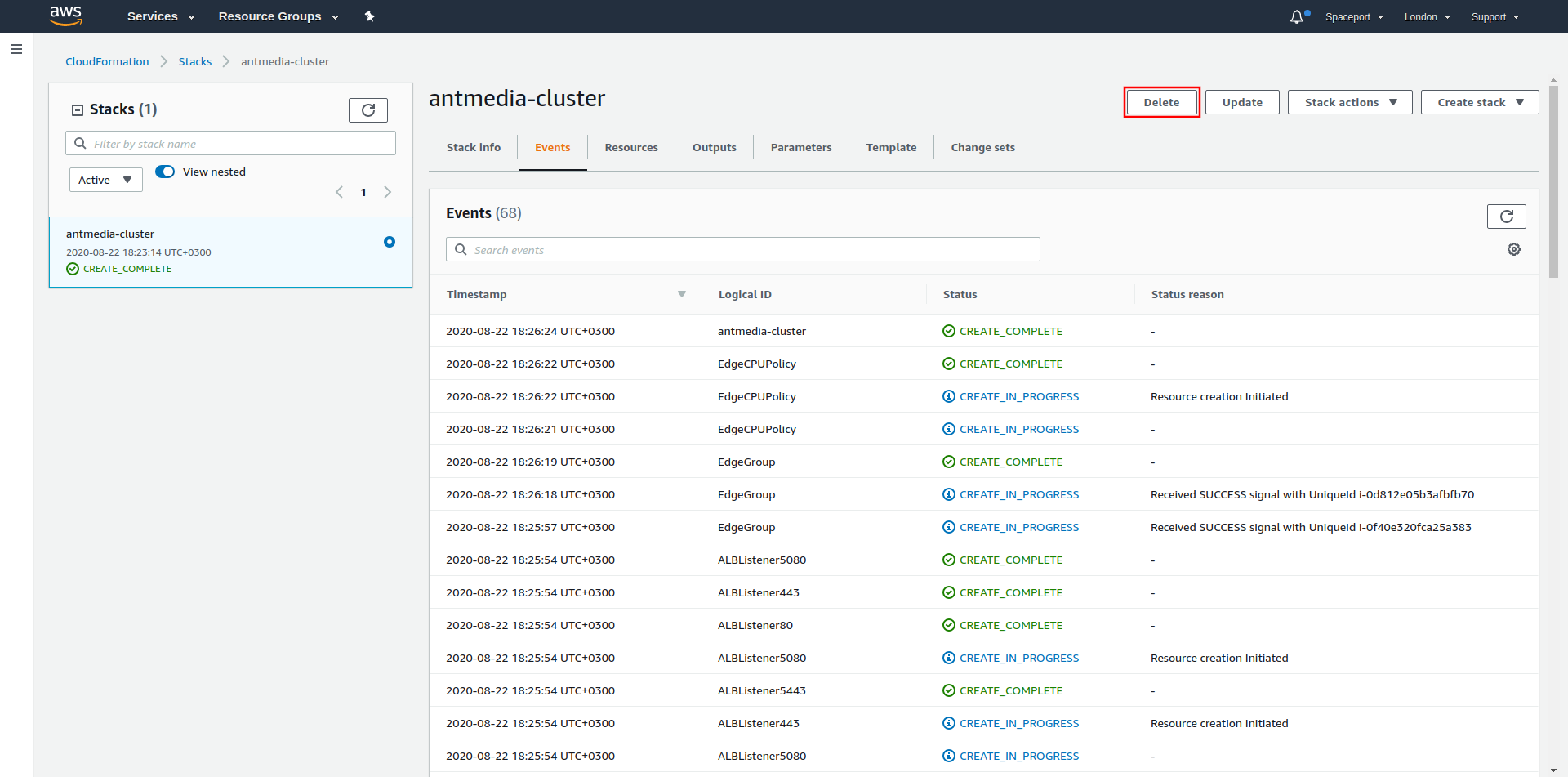Click CREATE_COMPLETE status of ALBListener5080 row
The image size is (1568, 777).
pos(1011,560)
